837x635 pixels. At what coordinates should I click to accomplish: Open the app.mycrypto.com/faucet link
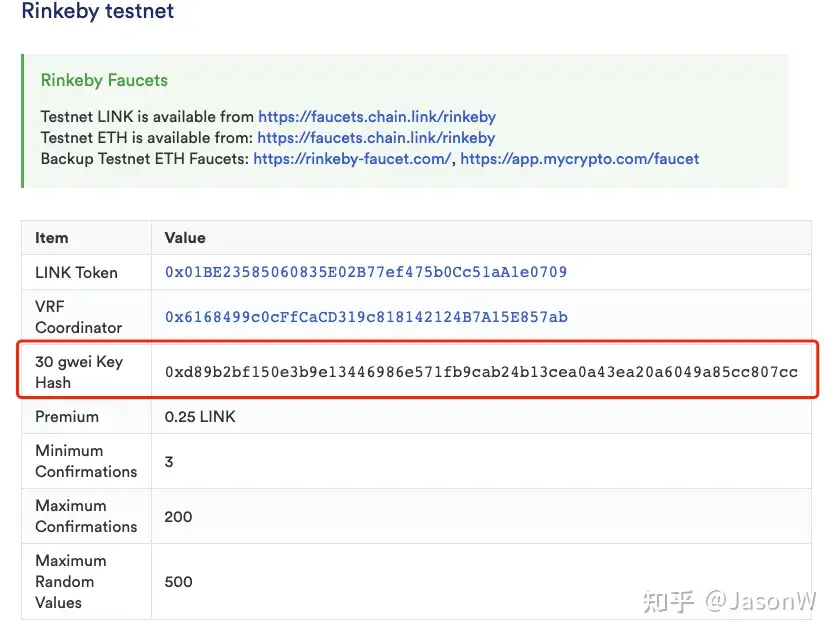(580, 159)
